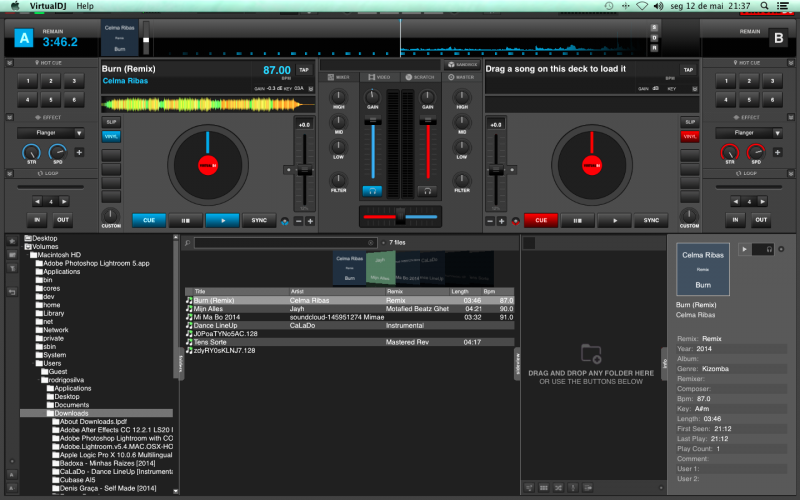This screenshot has width=800, height=500.
Task: Click the headphone cue button for deck A
Action: 372,190
